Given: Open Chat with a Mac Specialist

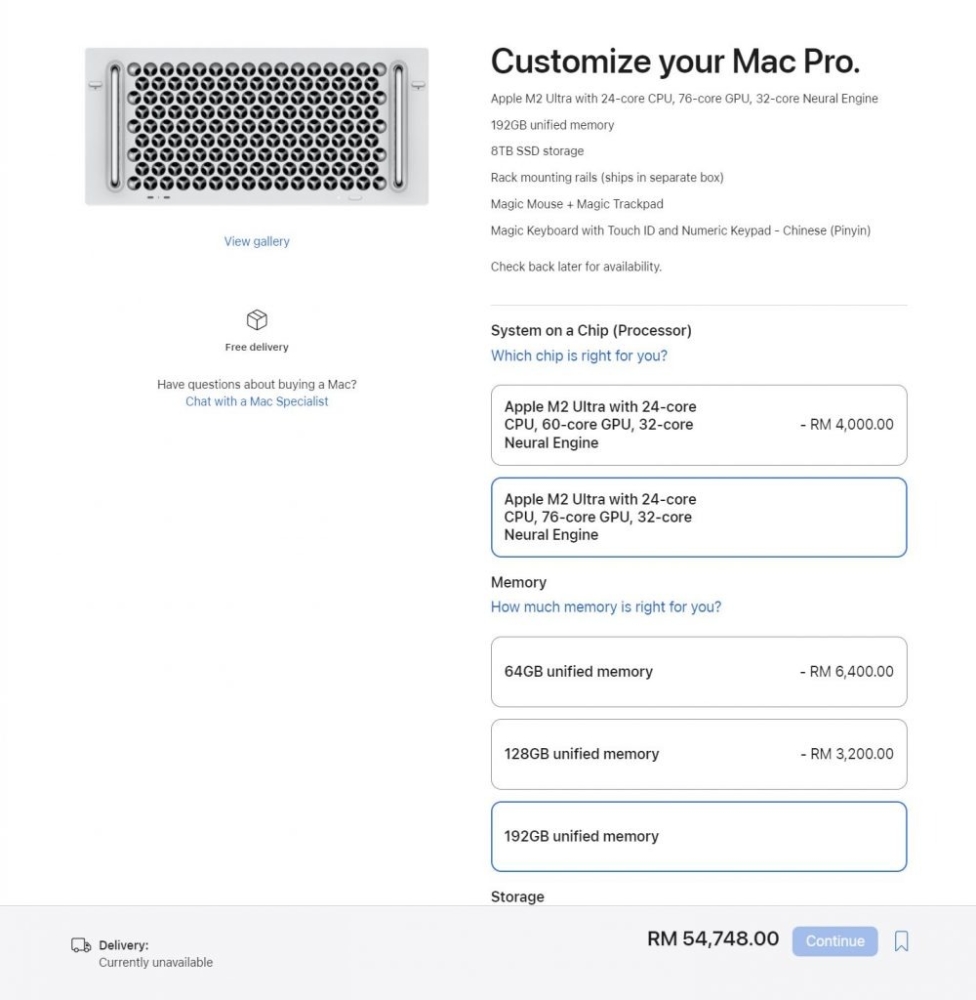Looking at the screenshot, I should pos(257,401).
